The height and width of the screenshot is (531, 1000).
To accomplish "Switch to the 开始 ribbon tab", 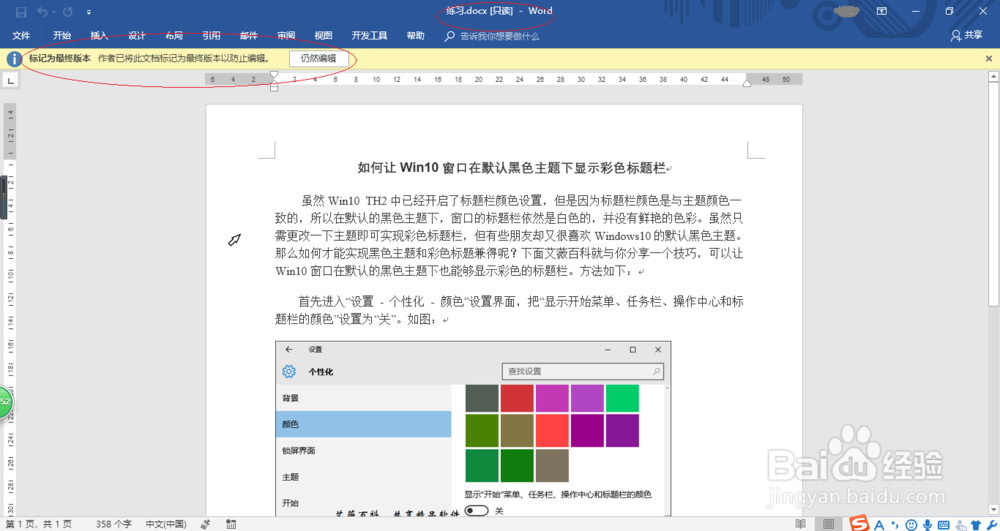I will coord(62,36).
